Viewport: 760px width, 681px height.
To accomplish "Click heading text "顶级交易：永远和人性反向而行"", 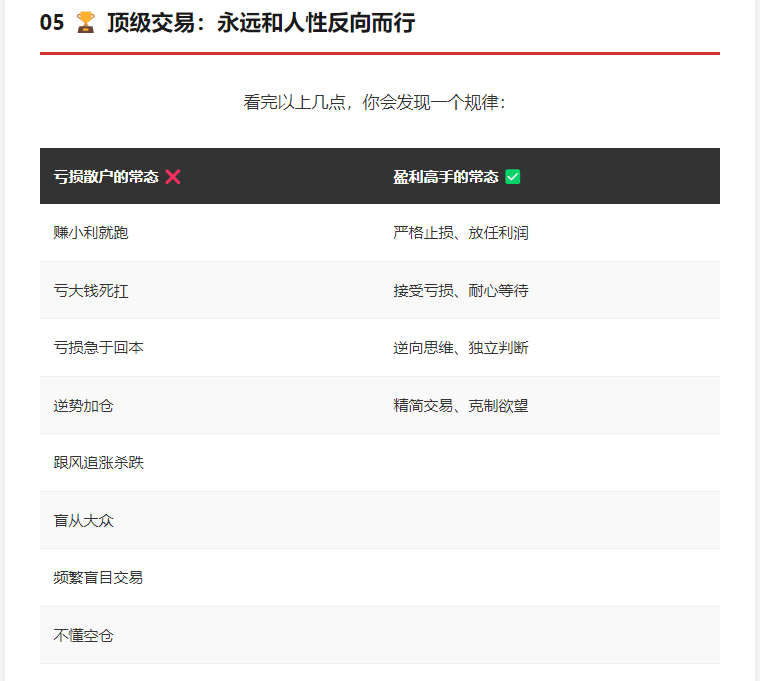I will 261,23.
